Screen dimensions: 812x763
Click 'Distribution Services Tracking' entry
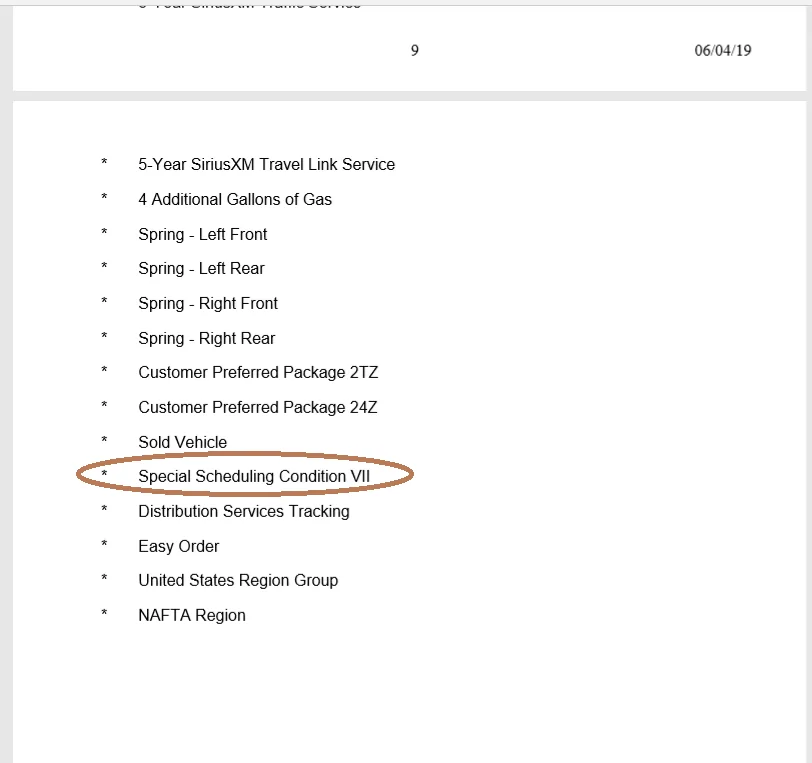coord(243,512)
